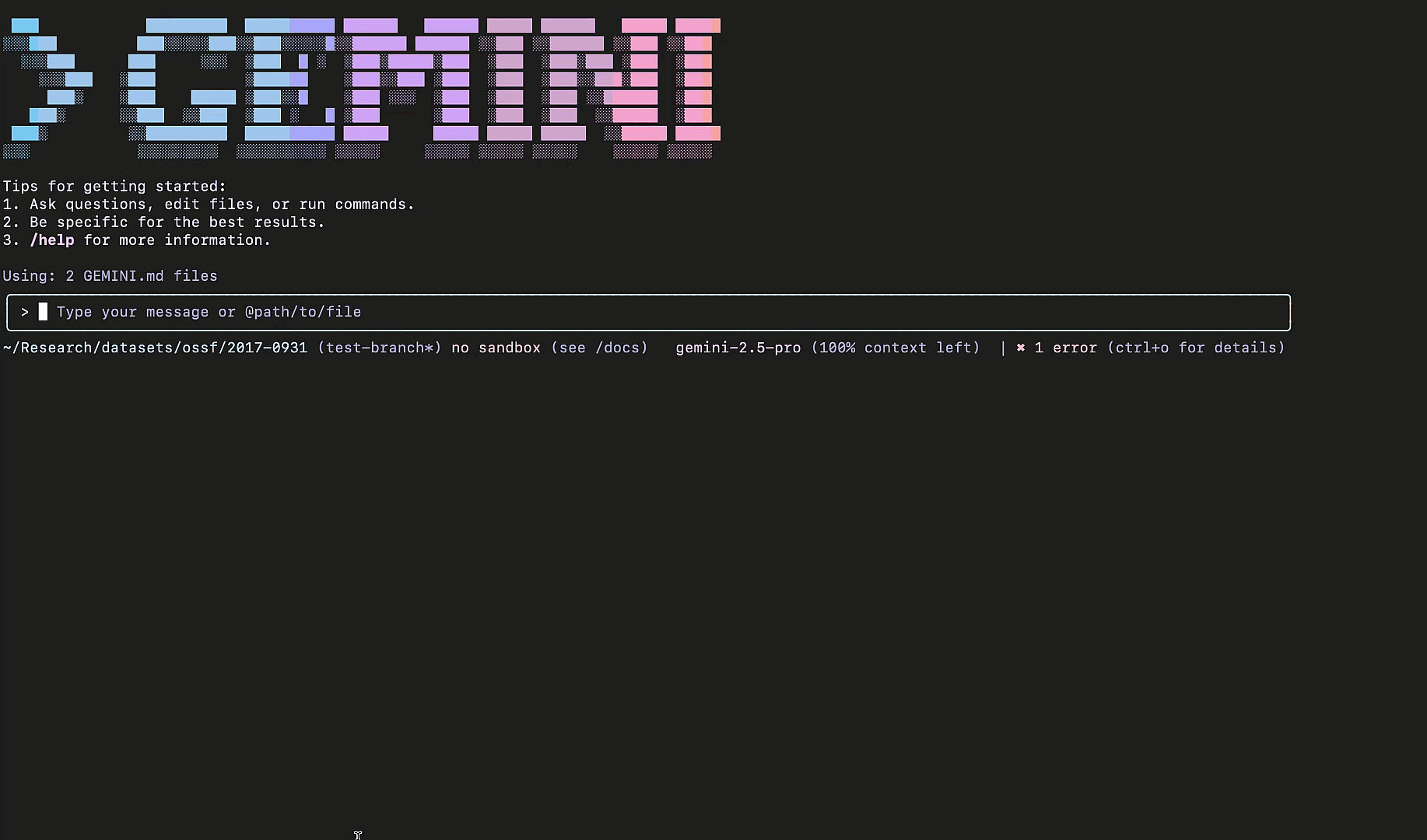This screenshot has height=840, width=1427.
Task: Click the workspace path ~/Research/datasets/ossf/2017-0931
Action: pyautogui.click(x=155, y=348)
